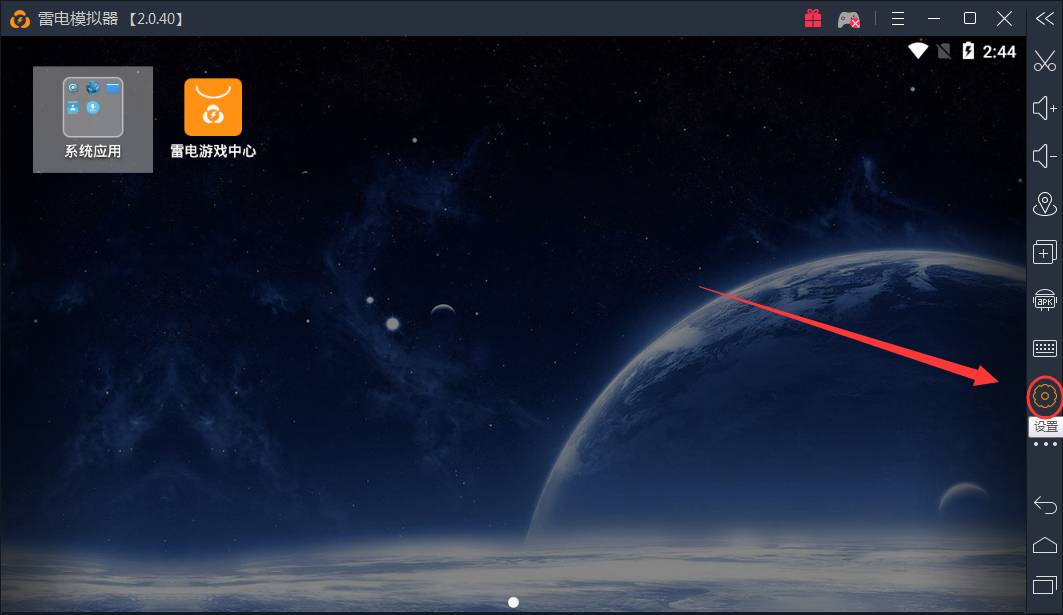Viewport: 1063px width, 615px height.
Task: Open the multi-instance manager icon
Action: [1045, 252]
